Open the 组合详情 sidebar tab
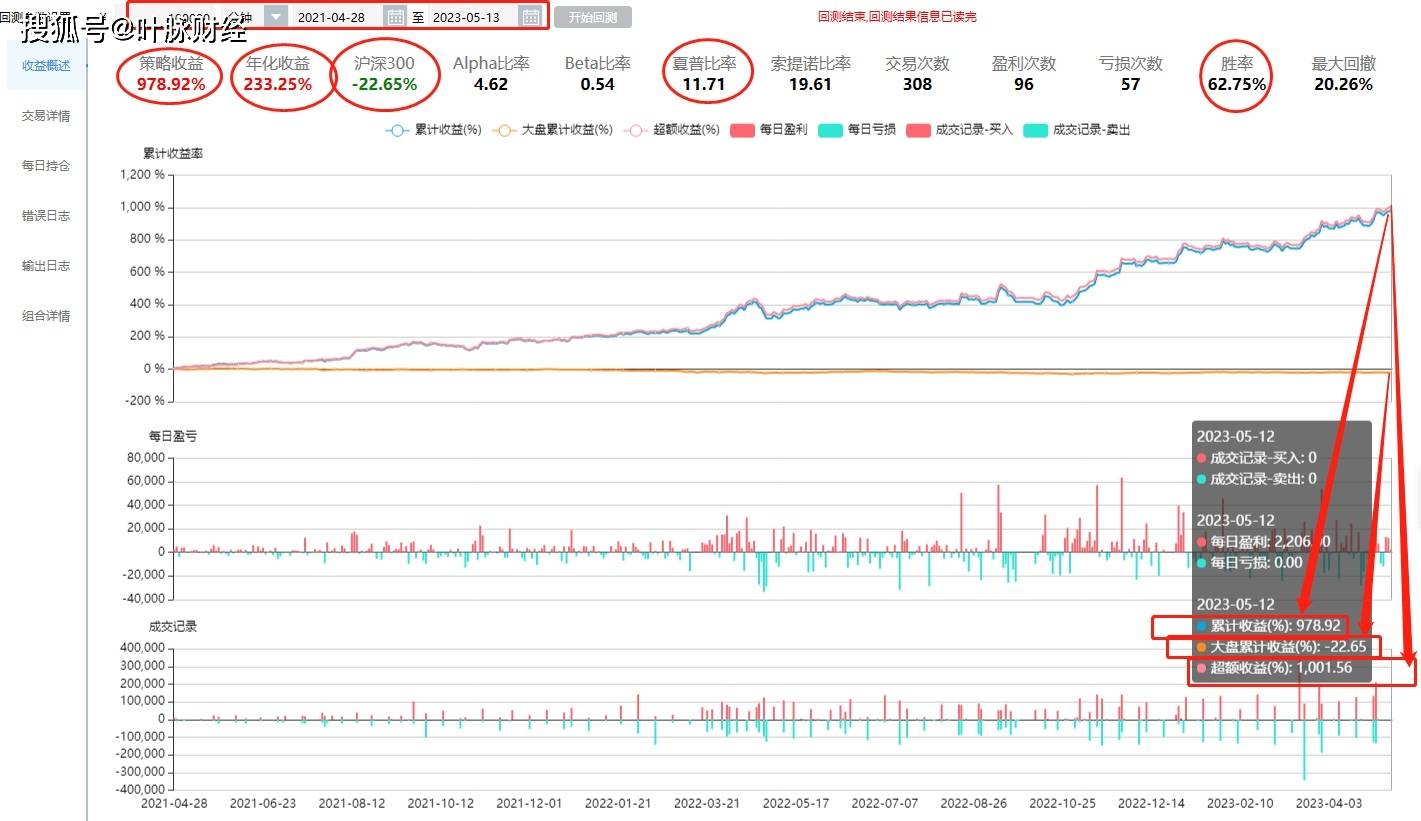The height and width of the screenshot is (821, 1421). 46,315
